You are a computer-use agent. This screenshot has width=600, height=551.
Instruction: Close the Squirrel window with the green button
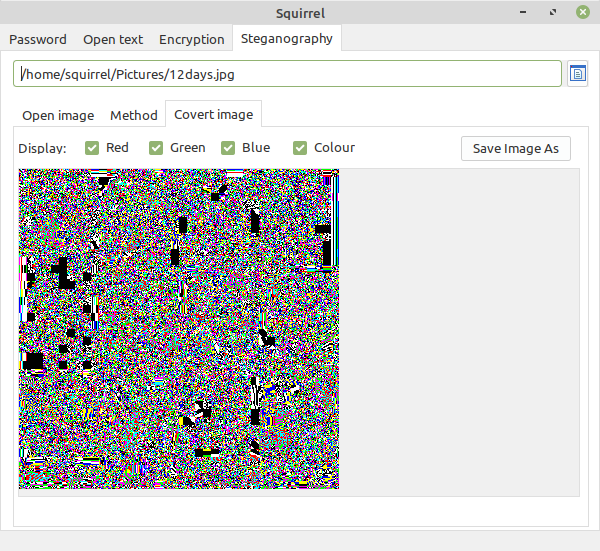click(x=582, y=13)
